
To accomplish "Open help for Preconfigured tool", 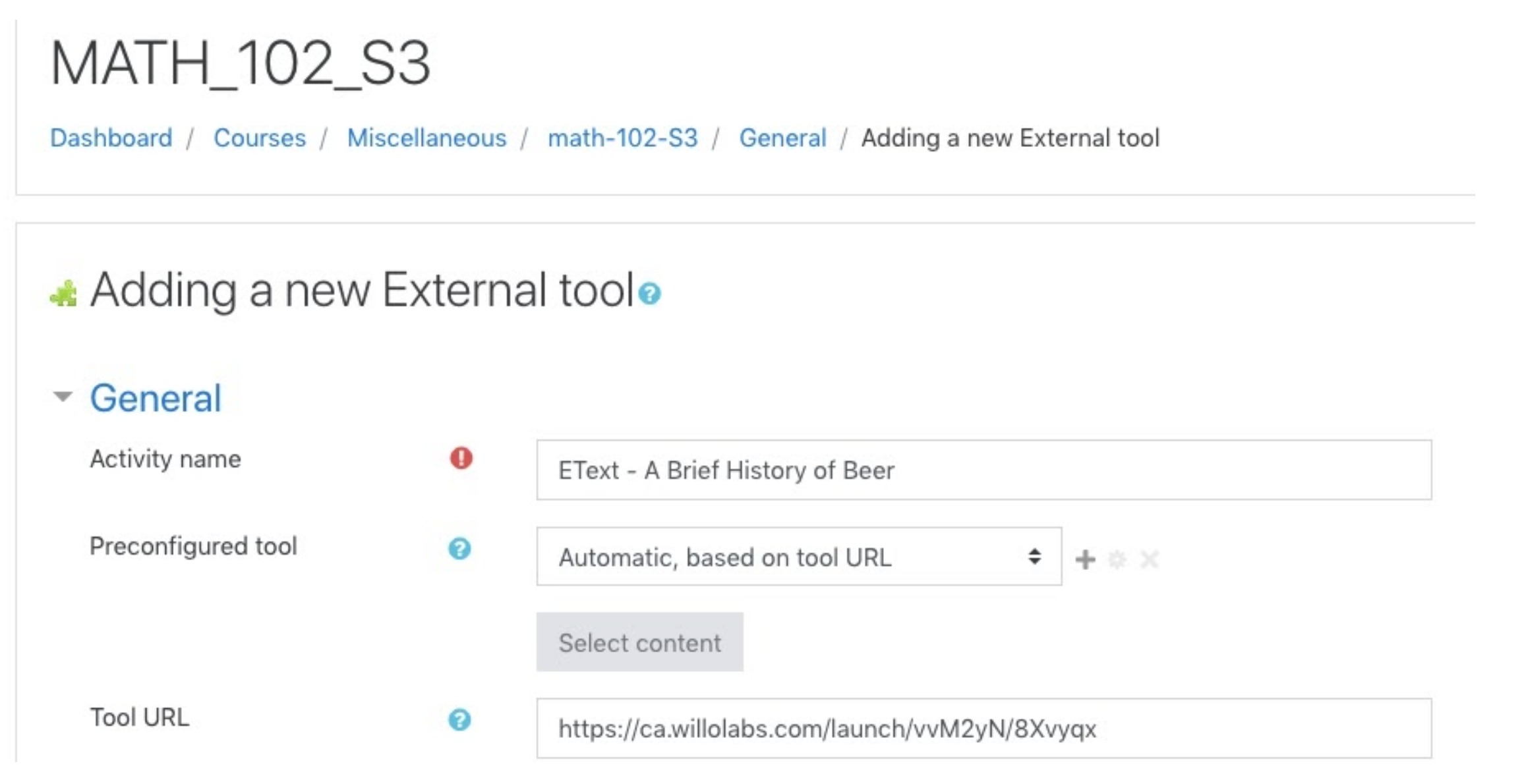I will (459, 548).
